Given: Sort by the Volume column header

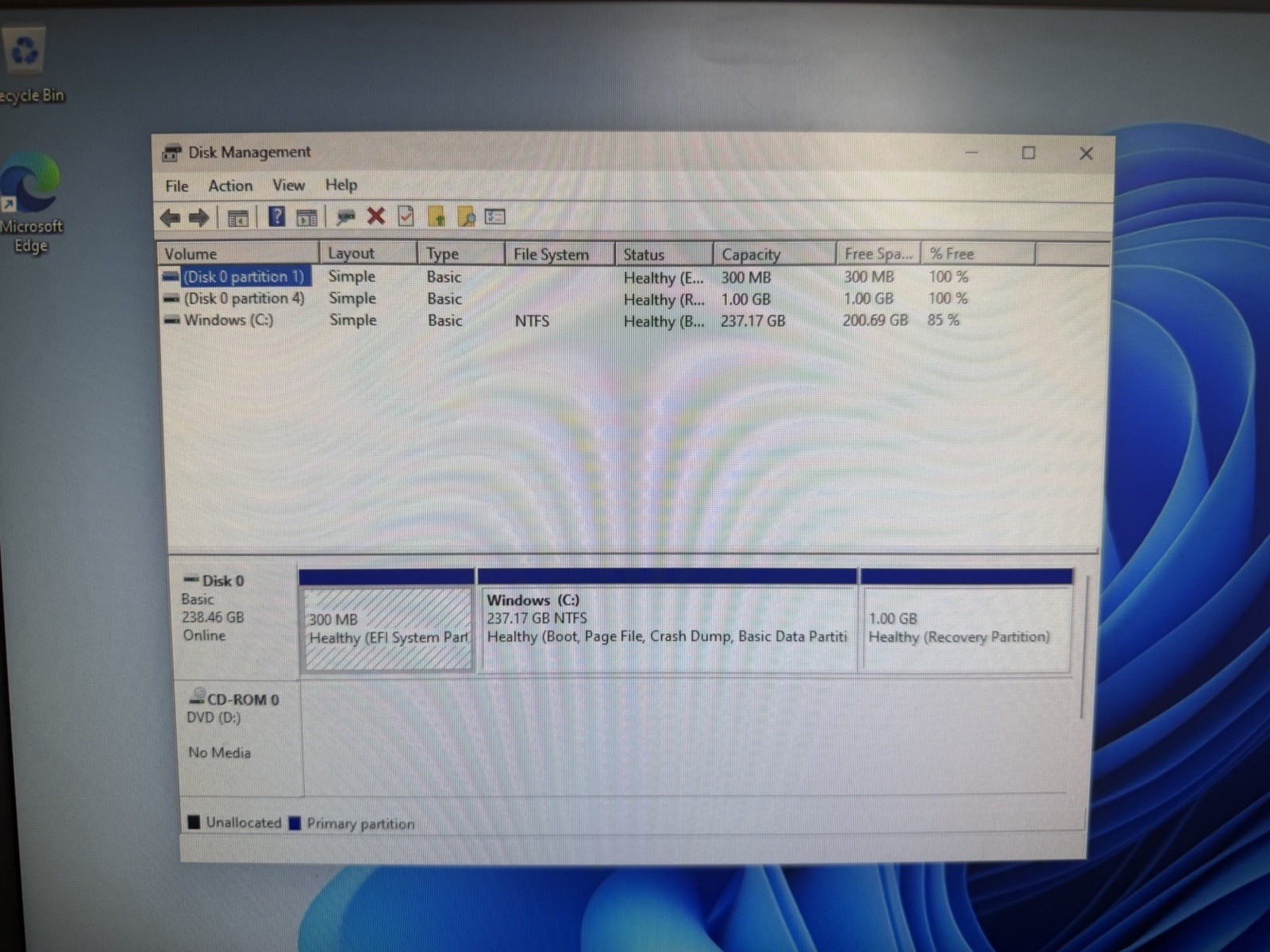Looking at the screenshot, I should pyautogui.click(x=238, y=254).
